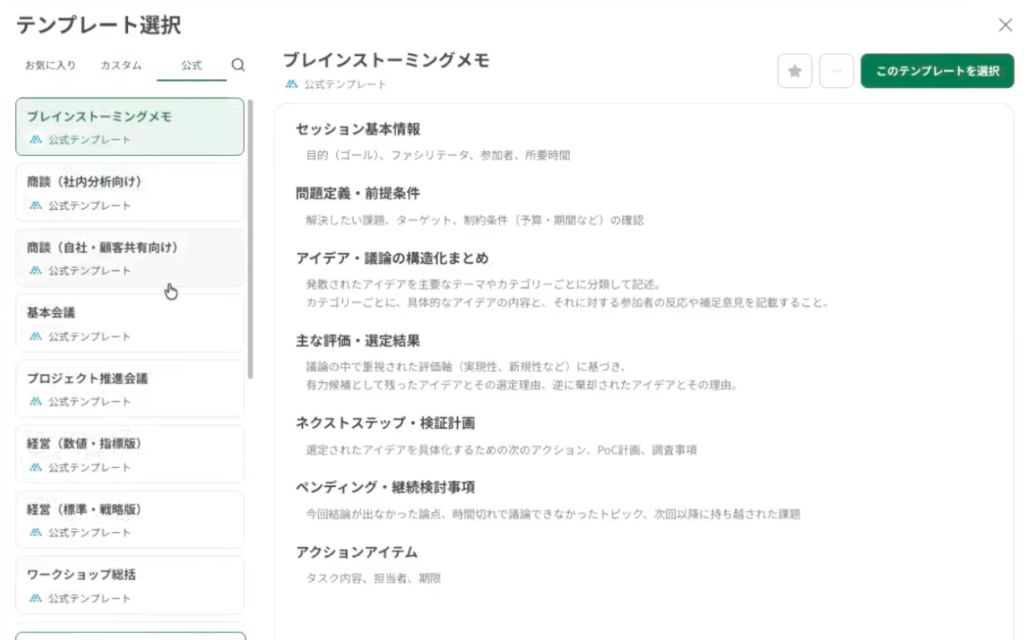Choose the 商談（自社・顧客共有向け） template
1024x640 pixels.
[129, 257]
